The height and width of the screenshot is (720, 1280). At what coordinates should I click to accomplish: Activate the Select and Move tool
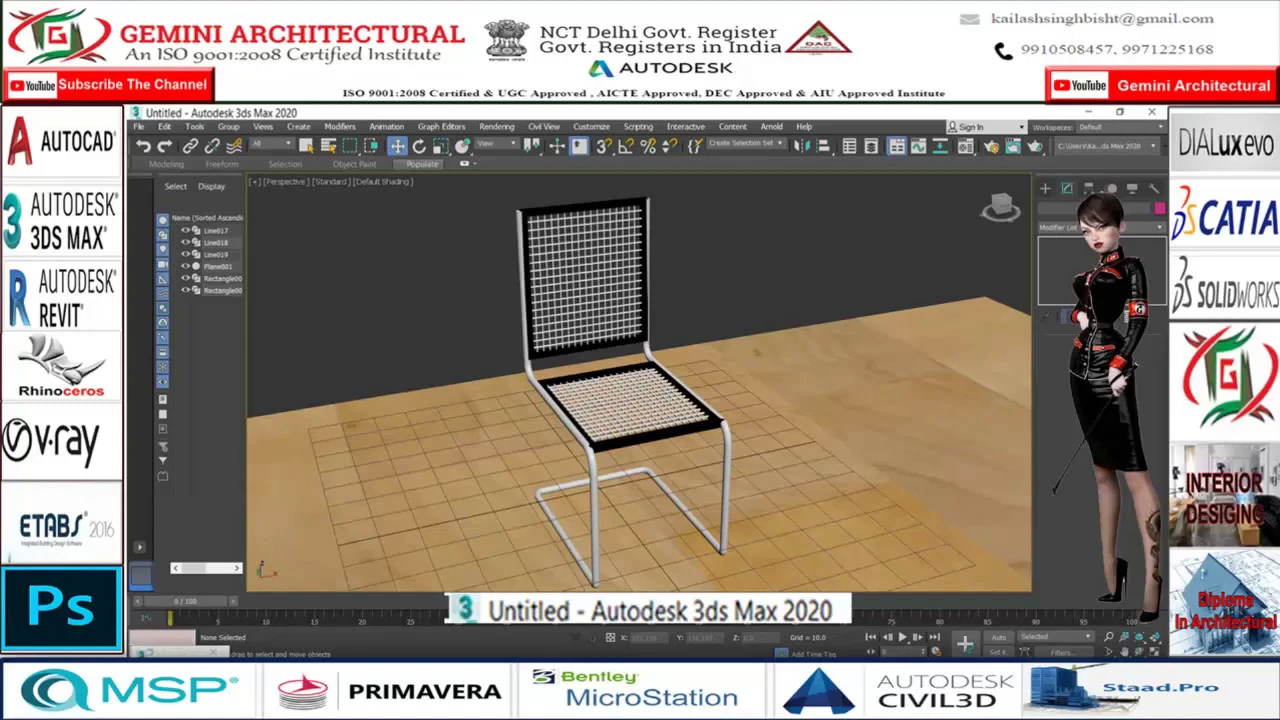coord(397,147)
